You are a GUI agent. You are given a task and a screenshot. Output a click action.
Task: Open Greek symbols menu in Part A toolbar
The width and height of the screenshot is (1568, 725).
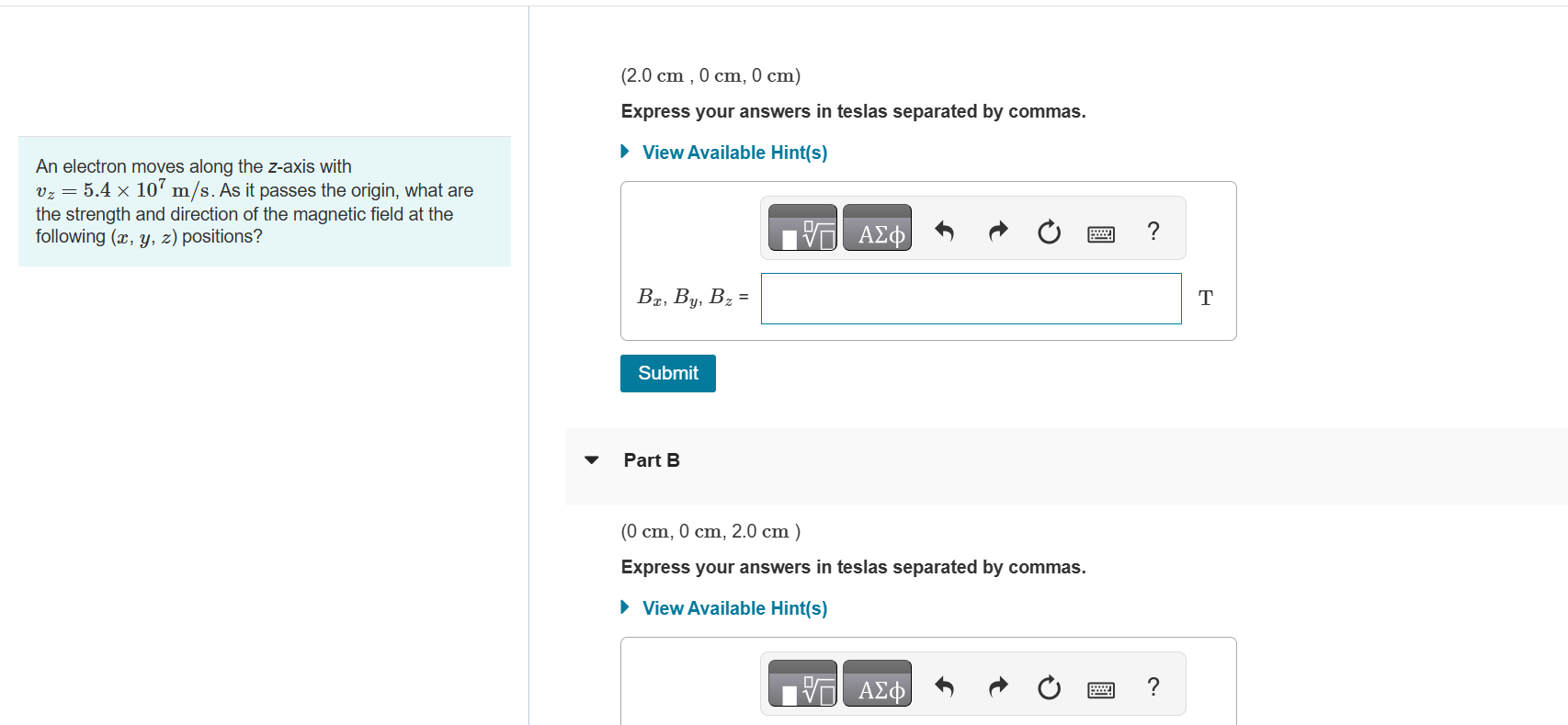[x=877, y=228]
